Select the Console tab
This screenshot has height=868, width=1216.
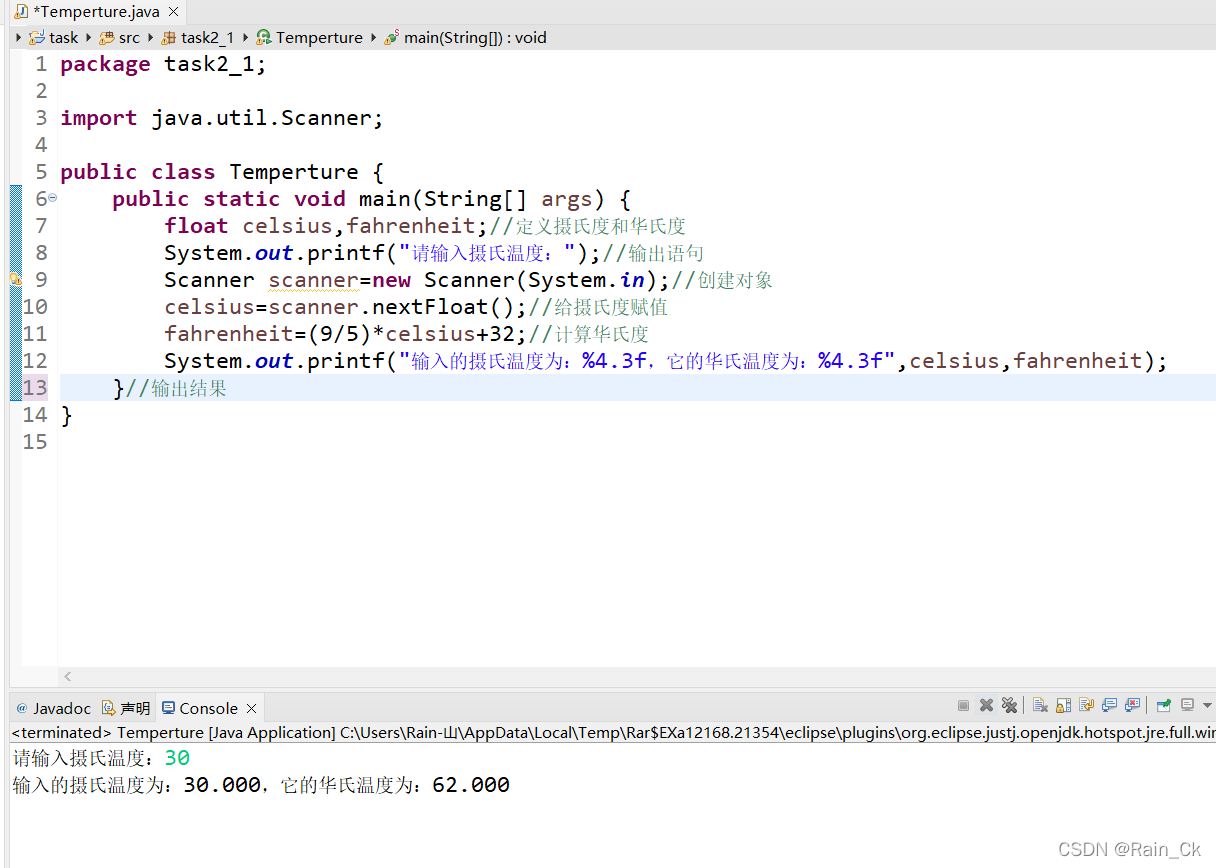pyautogui.click(x=208, y=708)
